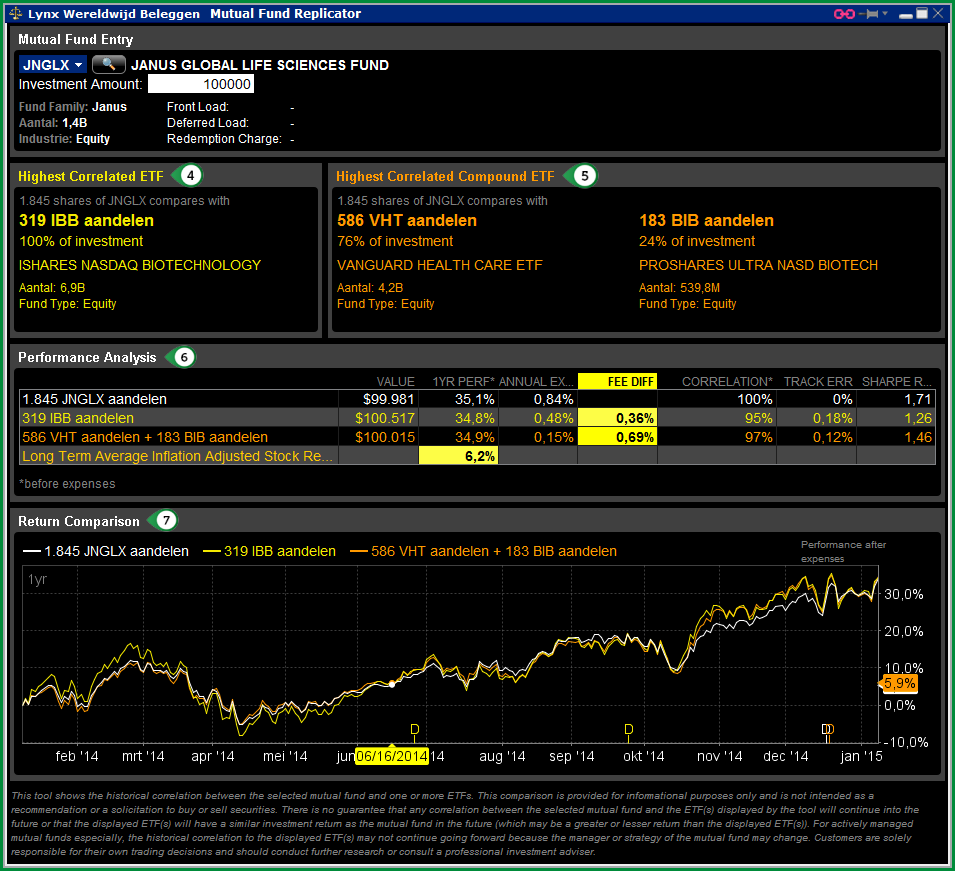Click the Fund Family: Janus entry
955x871 pixels.
point(72,107)
